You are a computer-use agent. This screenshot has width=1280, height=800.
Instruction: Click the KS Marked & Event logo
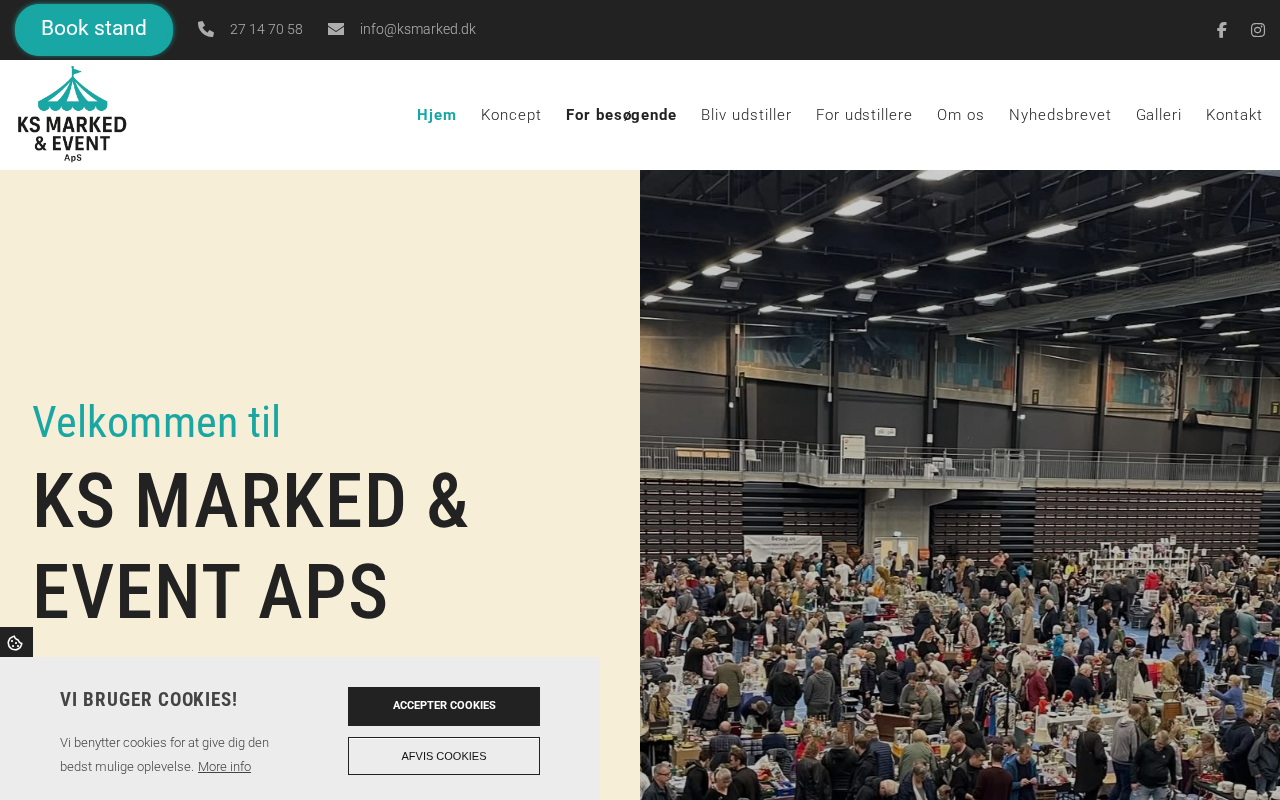tap(72, 114)
